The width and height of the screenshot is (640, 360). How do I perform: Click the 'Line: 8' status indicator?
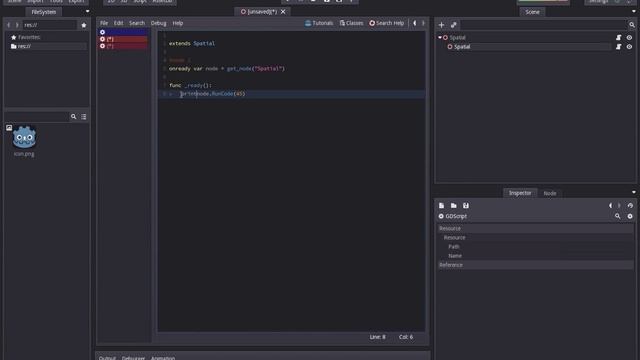click(x=377, y=337)
